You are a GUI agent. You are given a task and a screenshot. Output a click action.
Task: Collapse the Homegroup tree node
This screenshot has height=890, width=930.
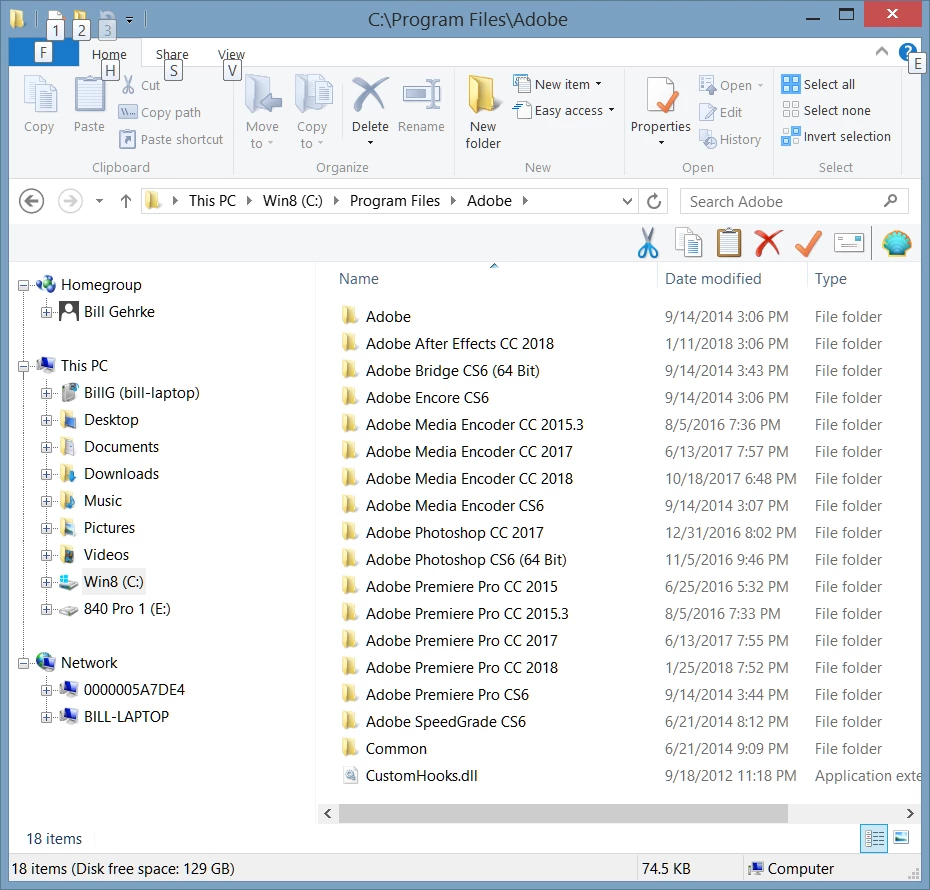click(23, 285)
